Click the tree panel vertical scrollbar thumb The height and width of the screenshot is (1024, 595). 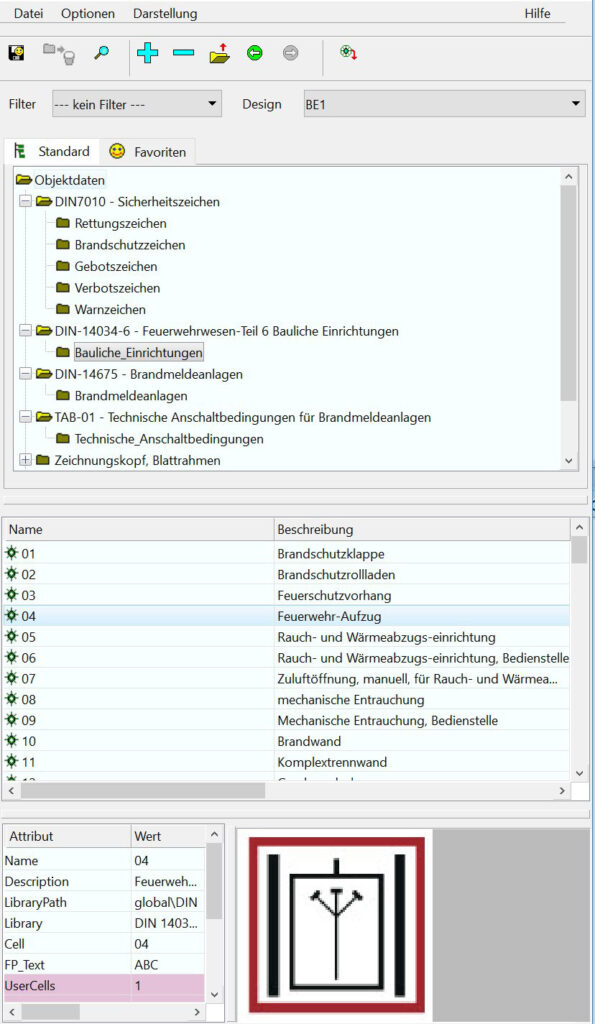coord(568,293)
